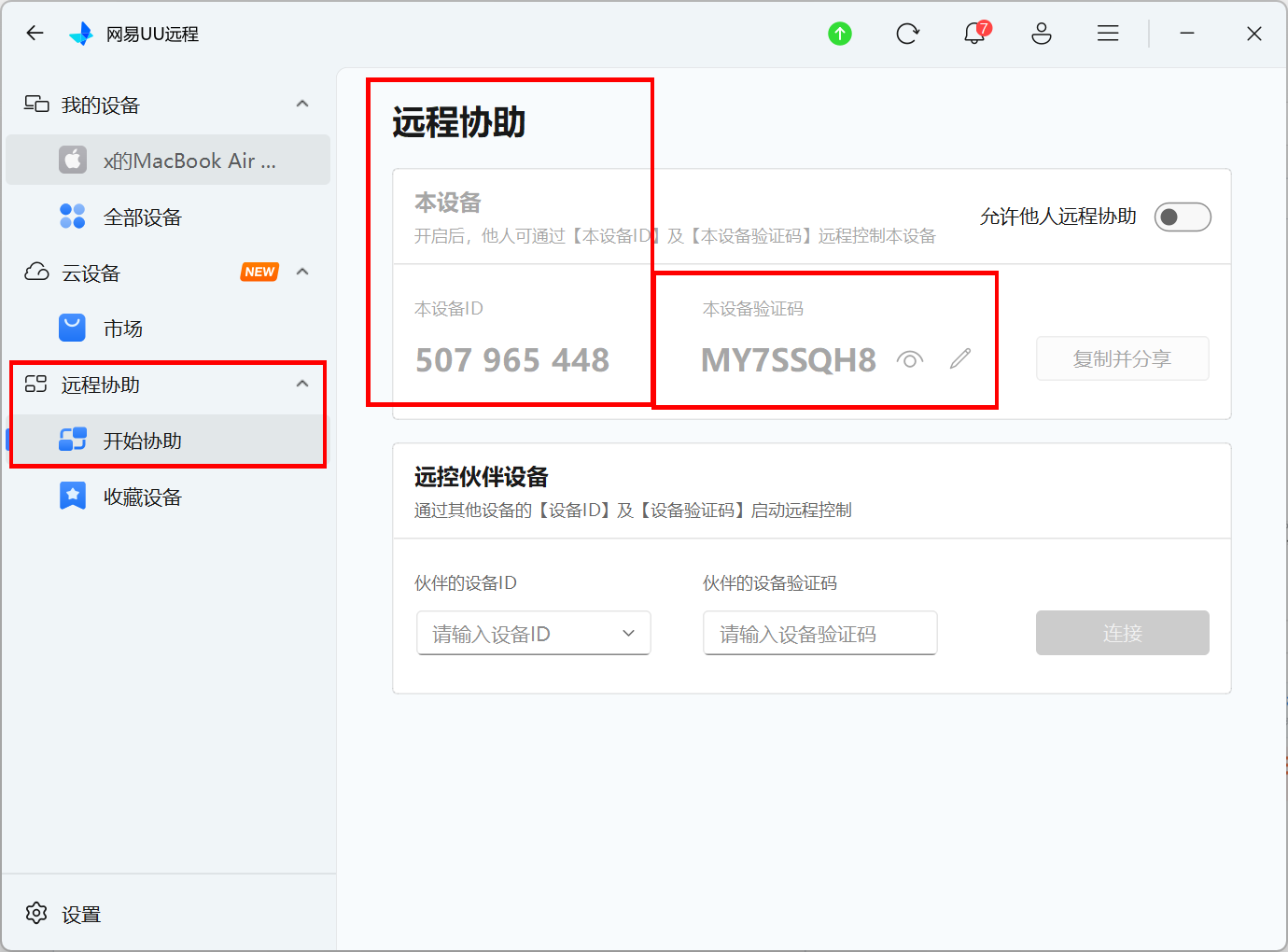
Task: Select 全部设备 in the sidebar
Action: click(x=142, y=217)
